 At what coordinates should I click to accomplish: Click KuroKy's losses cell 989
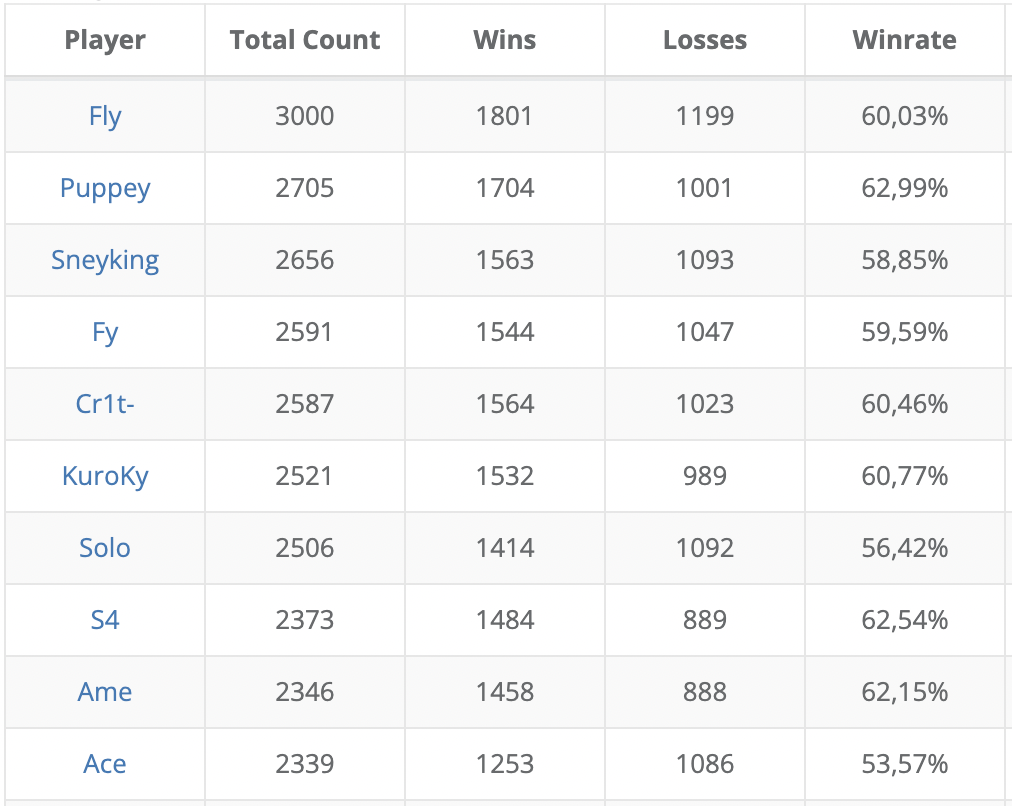click(x=705, y=476)
